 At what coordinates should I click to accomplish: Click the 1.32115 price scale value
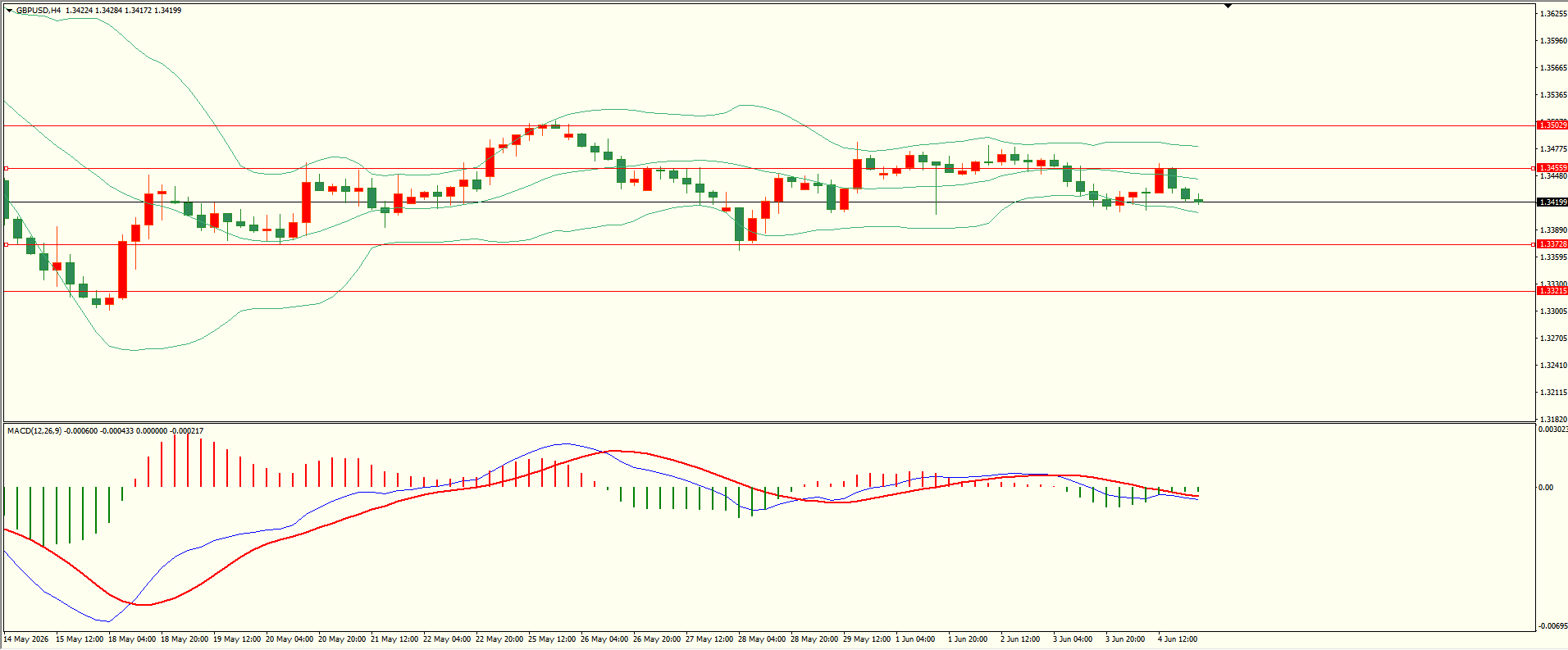(1553, 393)
